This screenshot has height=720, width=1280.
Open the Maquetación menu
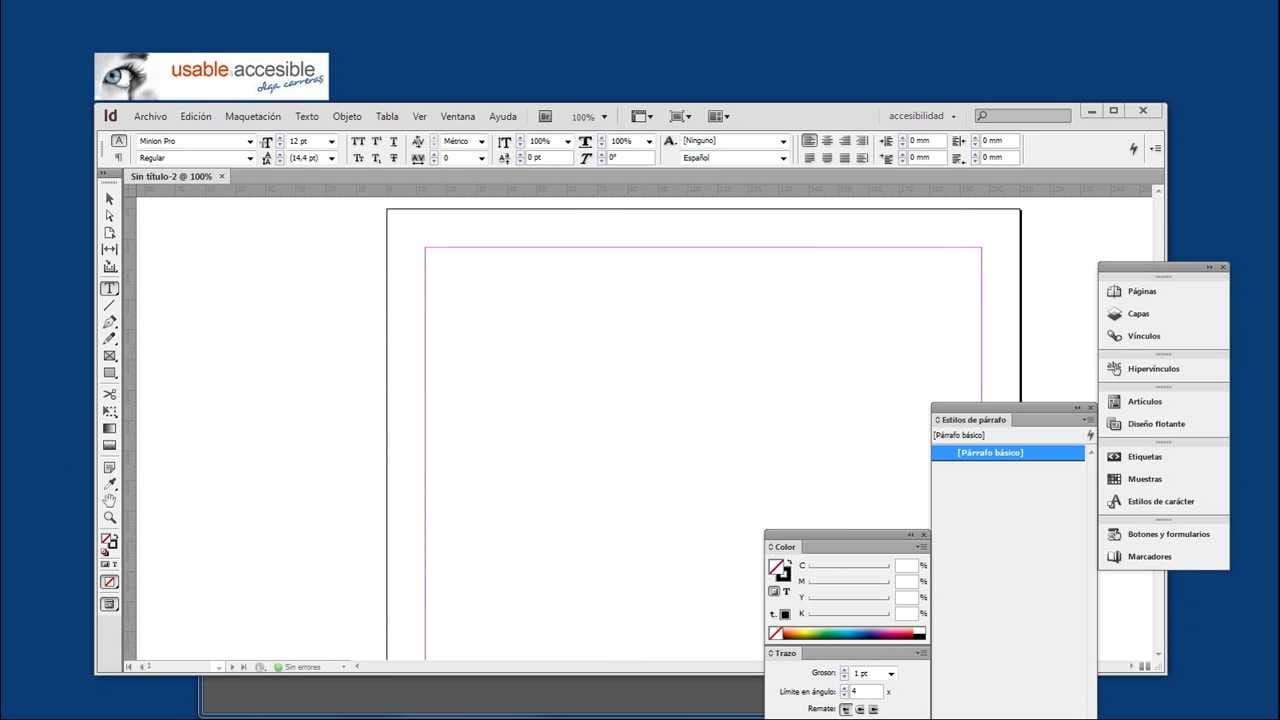(253, 117)
